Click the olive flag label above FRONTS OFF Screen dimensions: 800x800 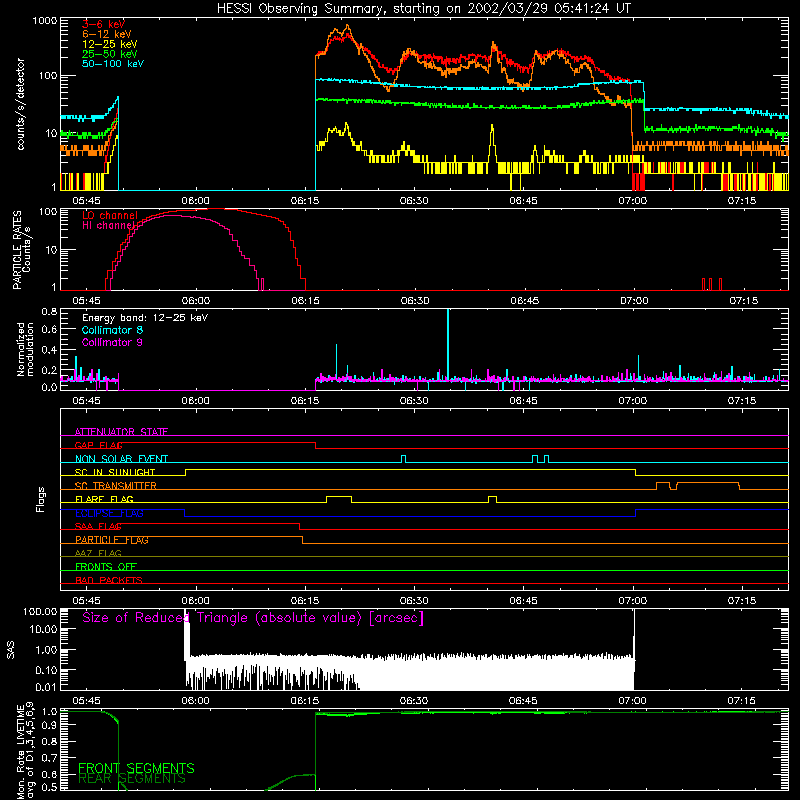click(x=98, y=554)
